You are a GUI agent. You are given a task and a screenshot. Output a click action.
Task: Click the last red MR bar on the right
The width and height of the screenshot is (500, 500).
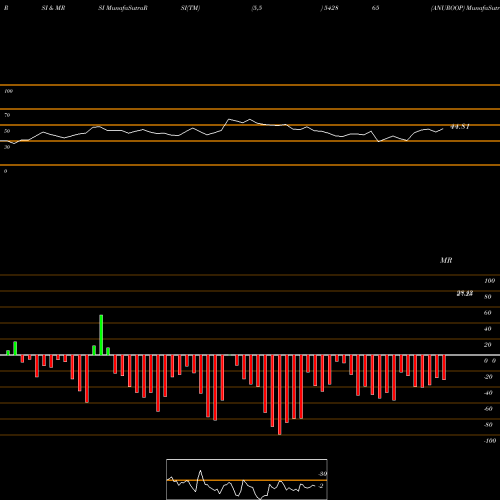(444, 368)
